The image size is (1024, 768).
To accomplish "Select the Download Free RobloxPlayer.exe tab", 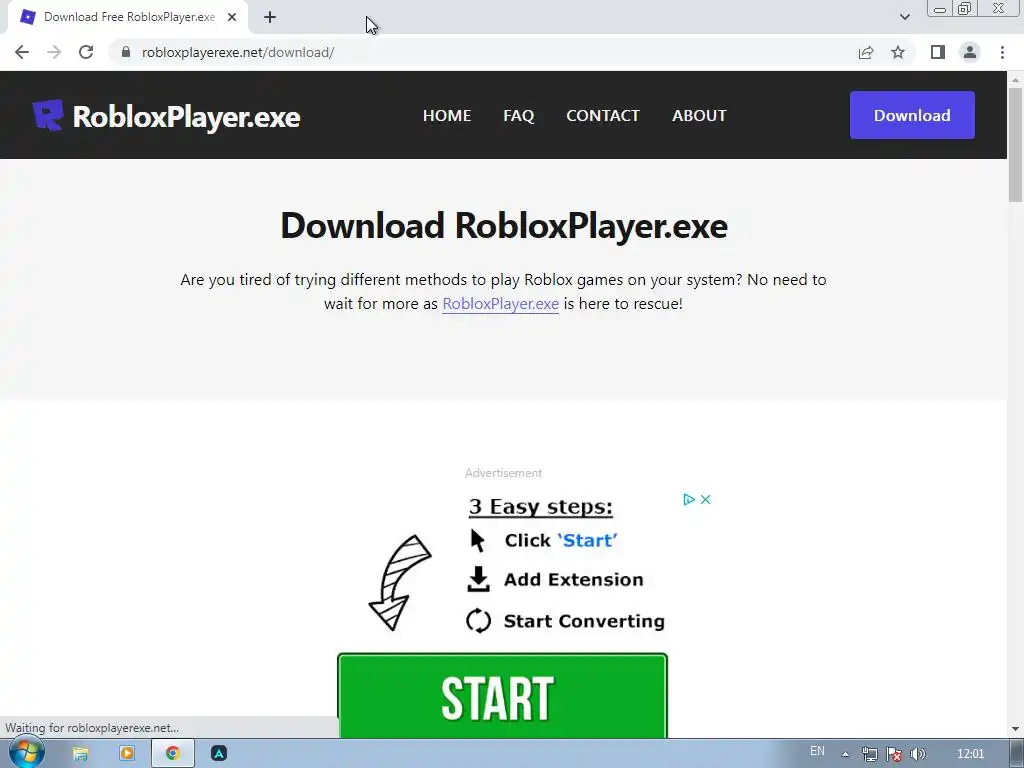I will pos(129,18).
